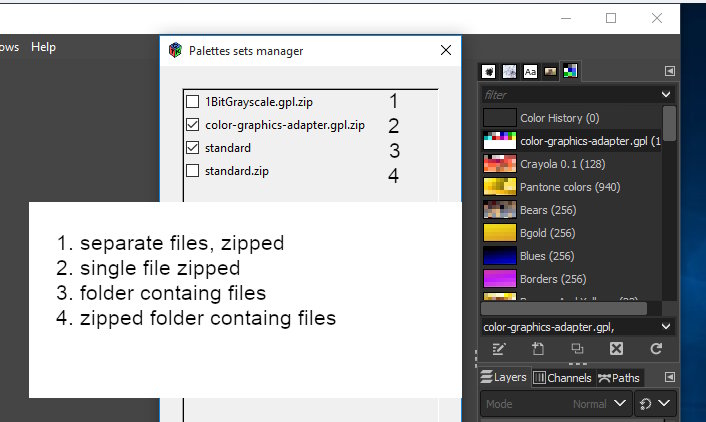This screenshot has width=706, height=422.
Task: Click the layer mode reset icon
Action: [x=645, y=404]
